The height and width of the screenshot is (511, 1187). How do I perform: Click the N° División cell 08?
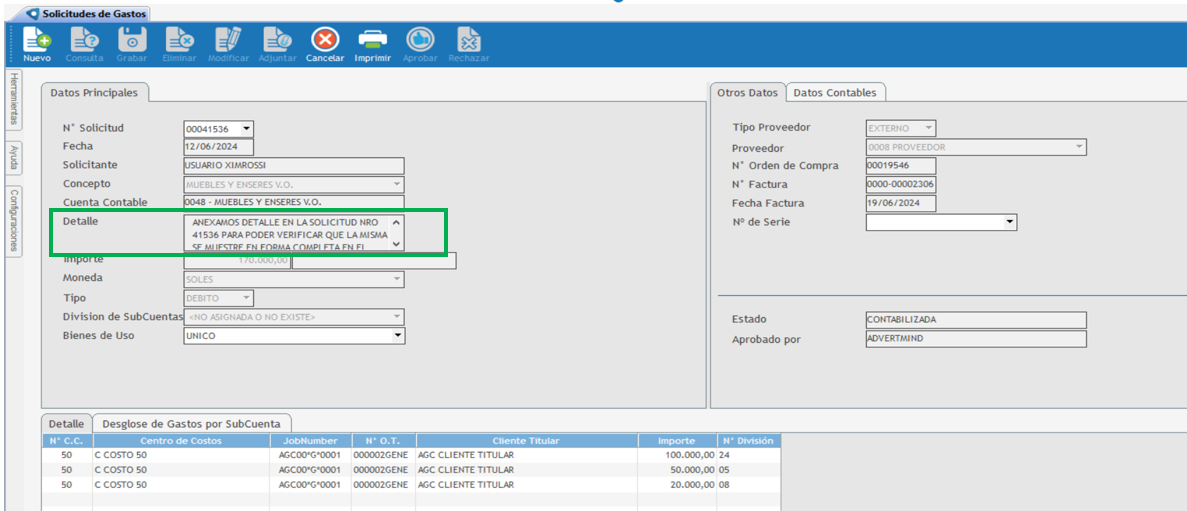(x=749, y=485)
